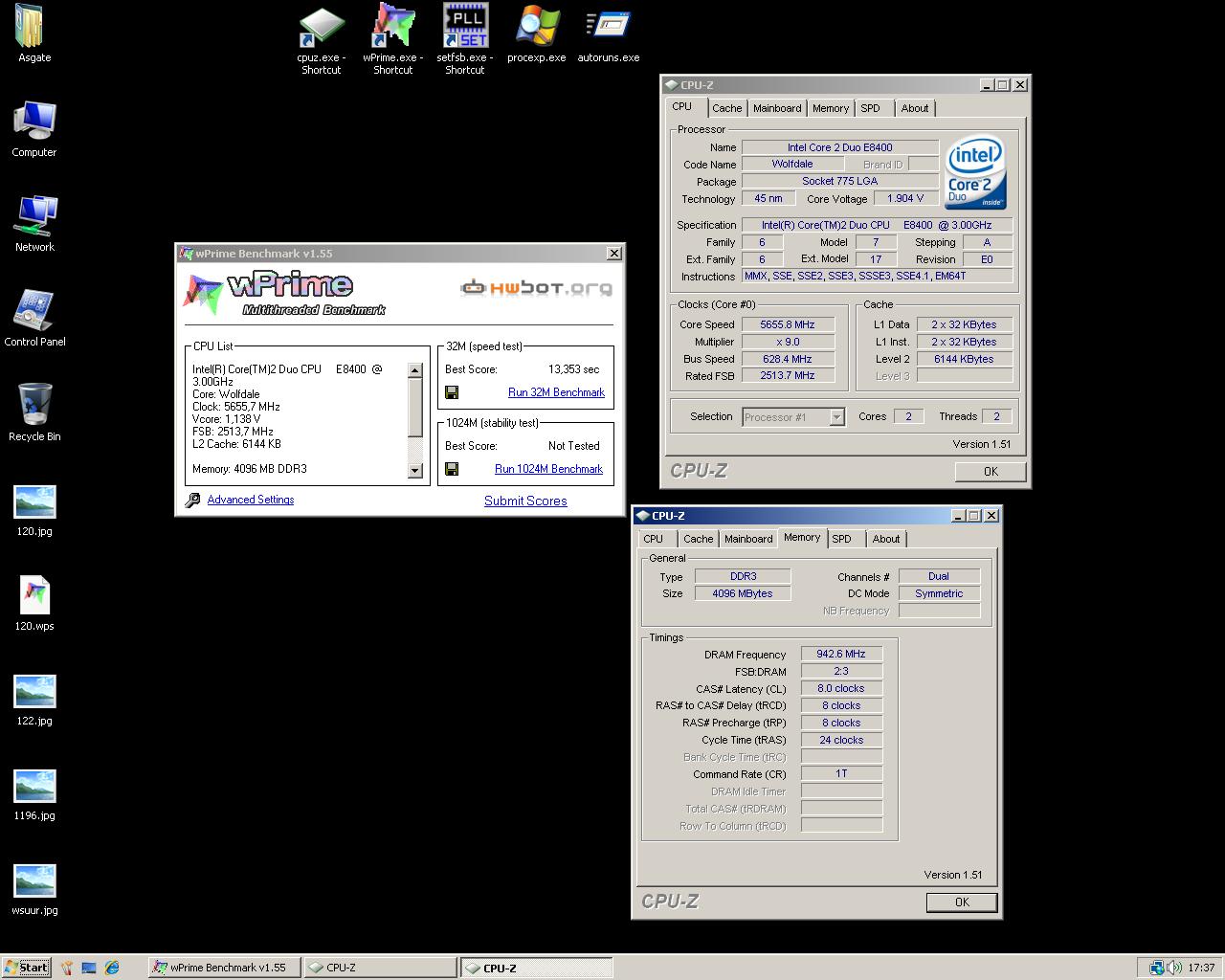Screen dimensions: 1225x980
Task: Select the wsuur.jpg image file
Action: coord(34,888)
